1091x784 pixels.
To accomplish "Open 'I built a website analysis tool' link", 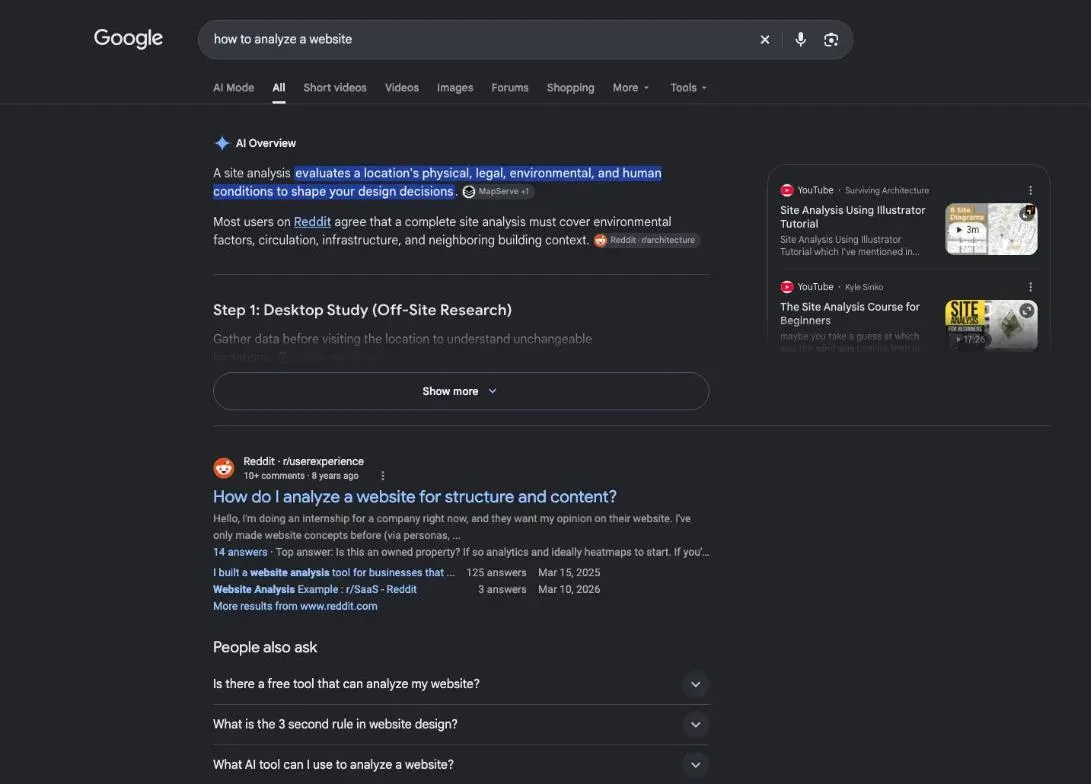I will click(333, 573).
